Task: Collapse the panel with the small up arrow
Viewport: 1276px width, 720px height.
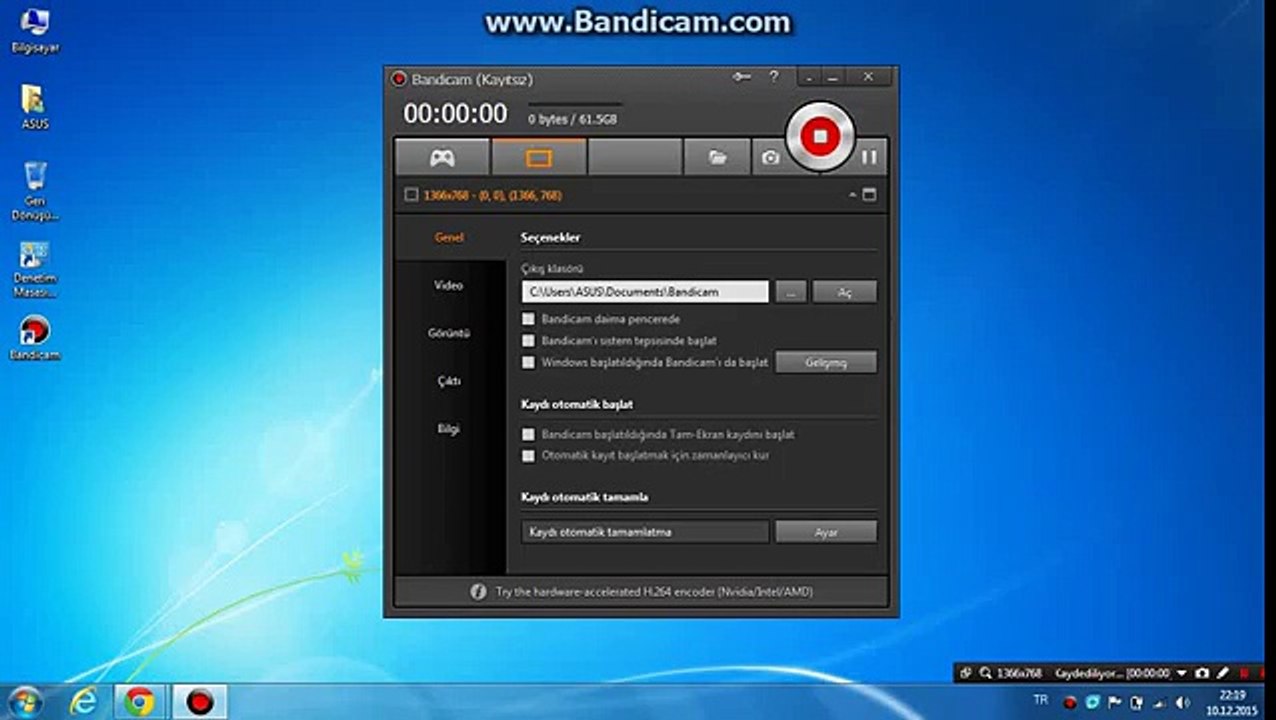Action: [853, 195]
